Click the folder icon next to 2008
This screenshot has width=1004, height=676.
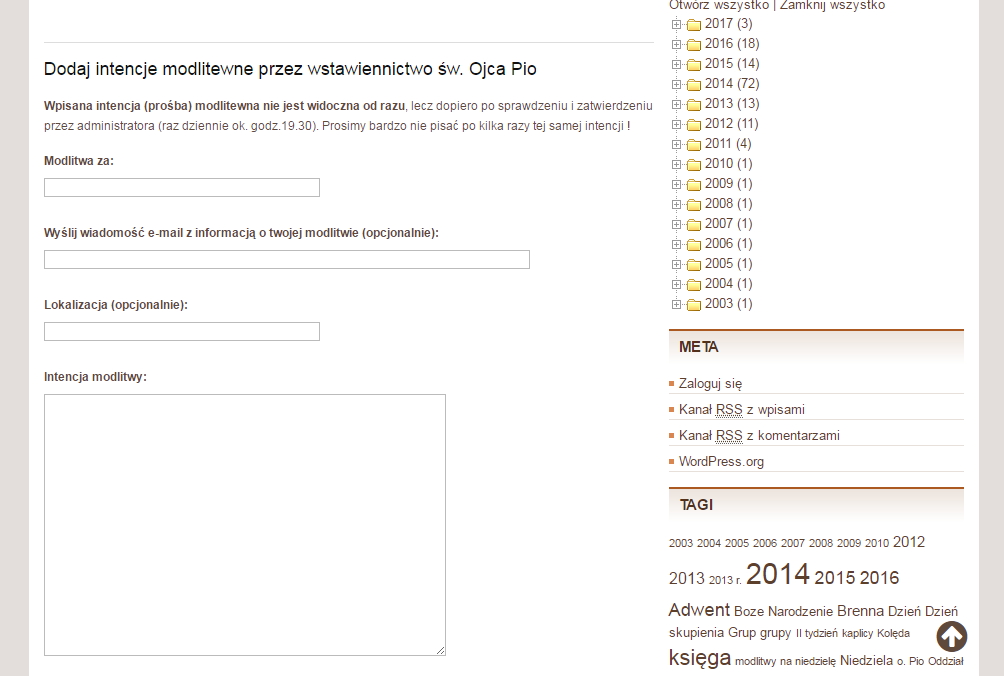695,203
